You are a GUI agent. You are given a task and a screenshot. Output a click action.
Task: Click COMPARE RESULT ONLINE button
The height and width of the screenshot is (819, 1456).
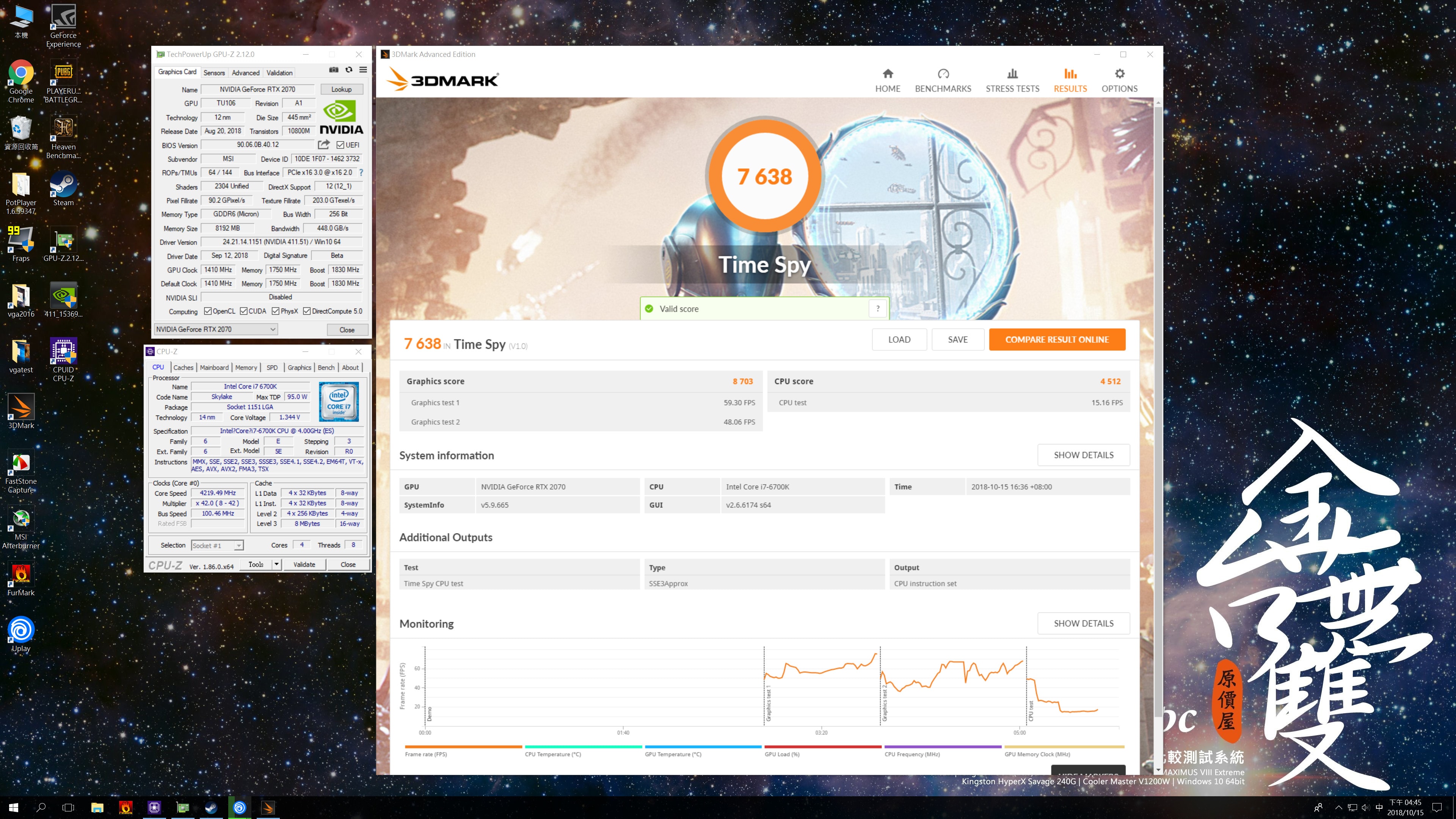1057,339
